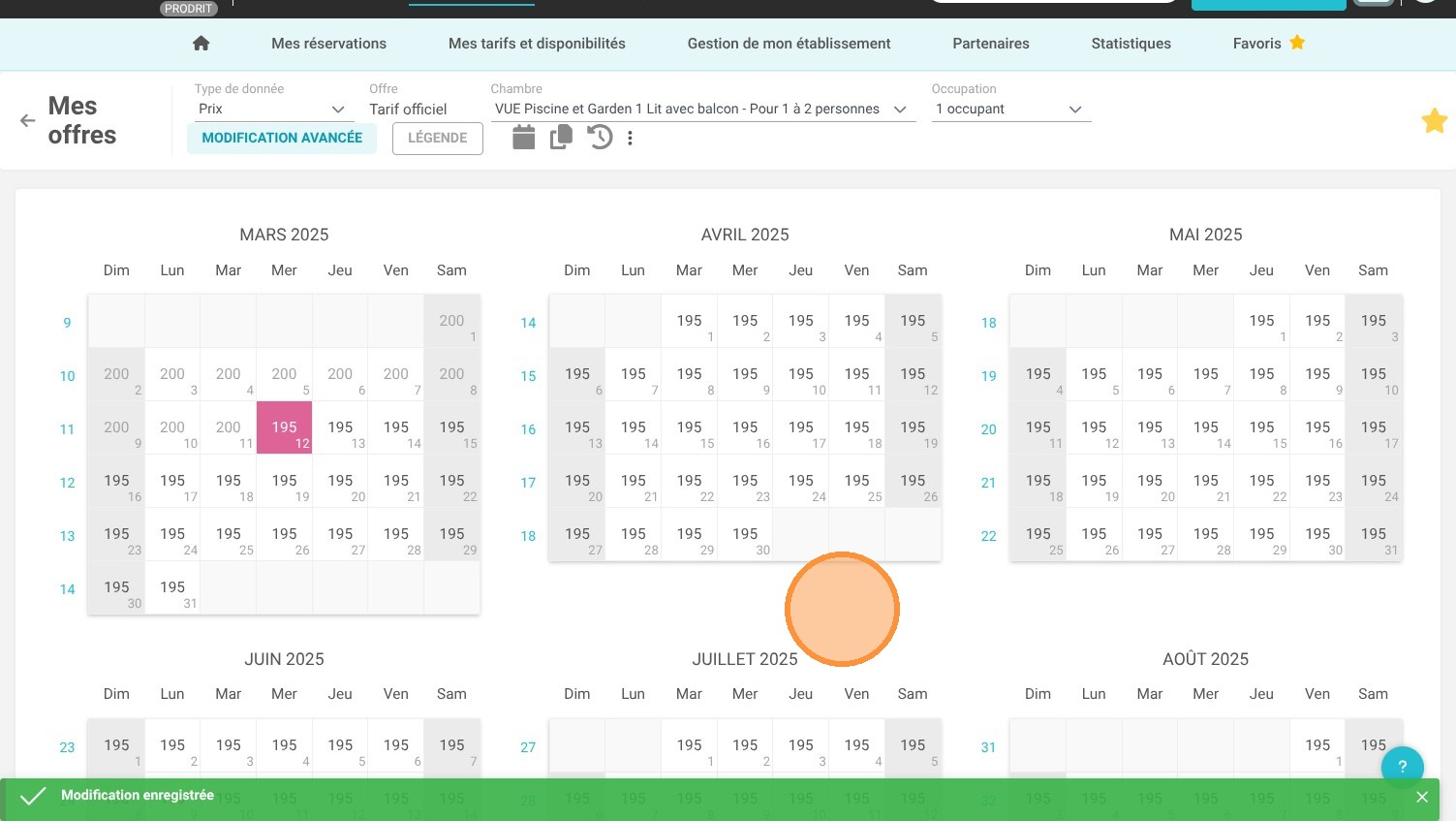This screenshot has height=821, width=1456.
Task: Open the Mes réservations menu
Action: pyautogui.click(x=329, y=44)
